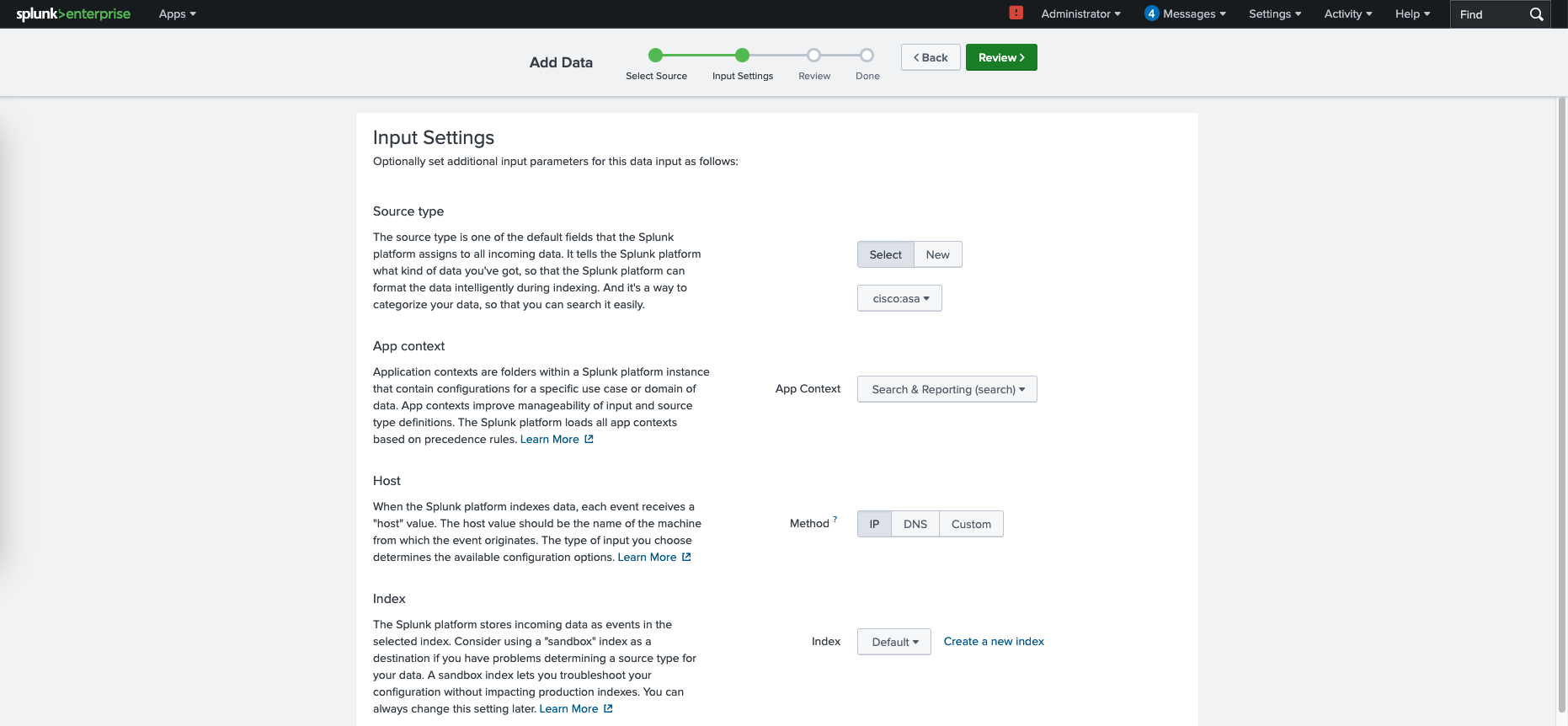This screenshot has height=726, width=1568.
Task: Open the cisco:asa source type dropdown
Action: [x=899, y=298]
